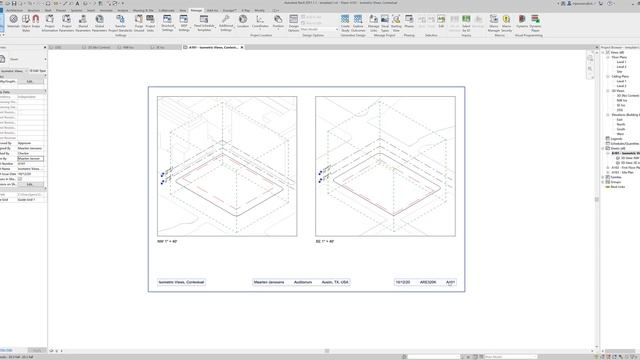
Task: Switch to the Modify ribbon tab
Action: tap(260, 10)
